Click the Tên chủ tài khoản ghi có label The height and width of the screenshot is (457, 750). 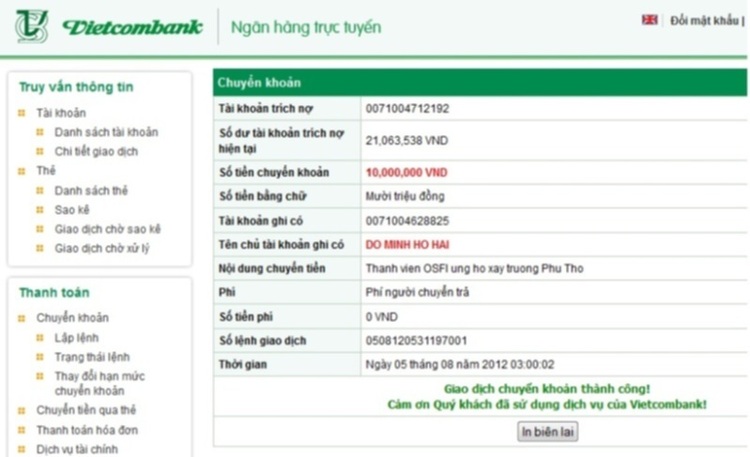(281, 245)
